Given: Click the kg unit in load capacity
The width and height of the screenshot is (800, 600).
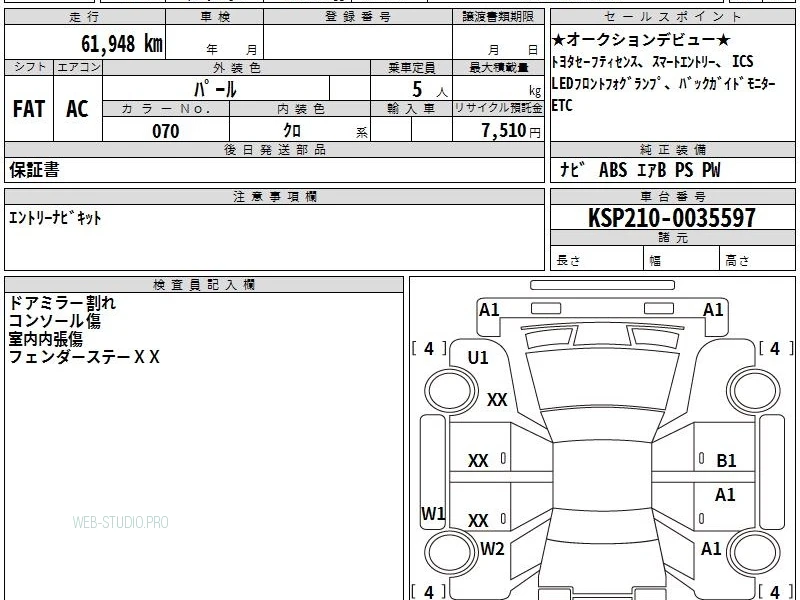Looking at the screenshot, I should (535, 91).
